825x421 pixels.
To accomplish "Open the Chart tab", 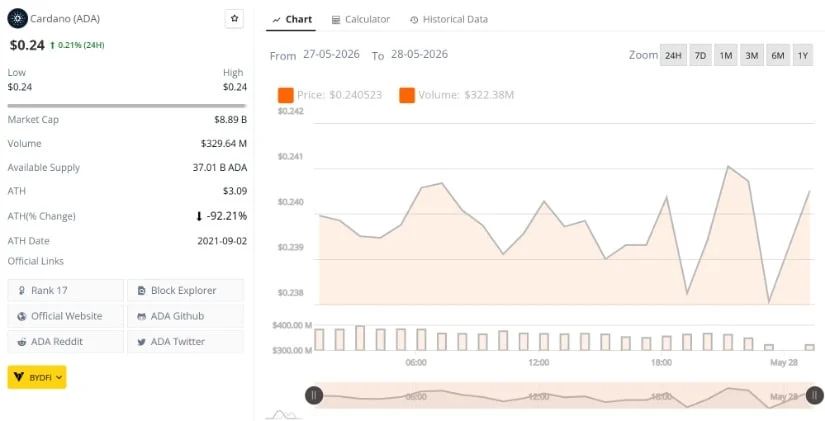I will [293, 19].
